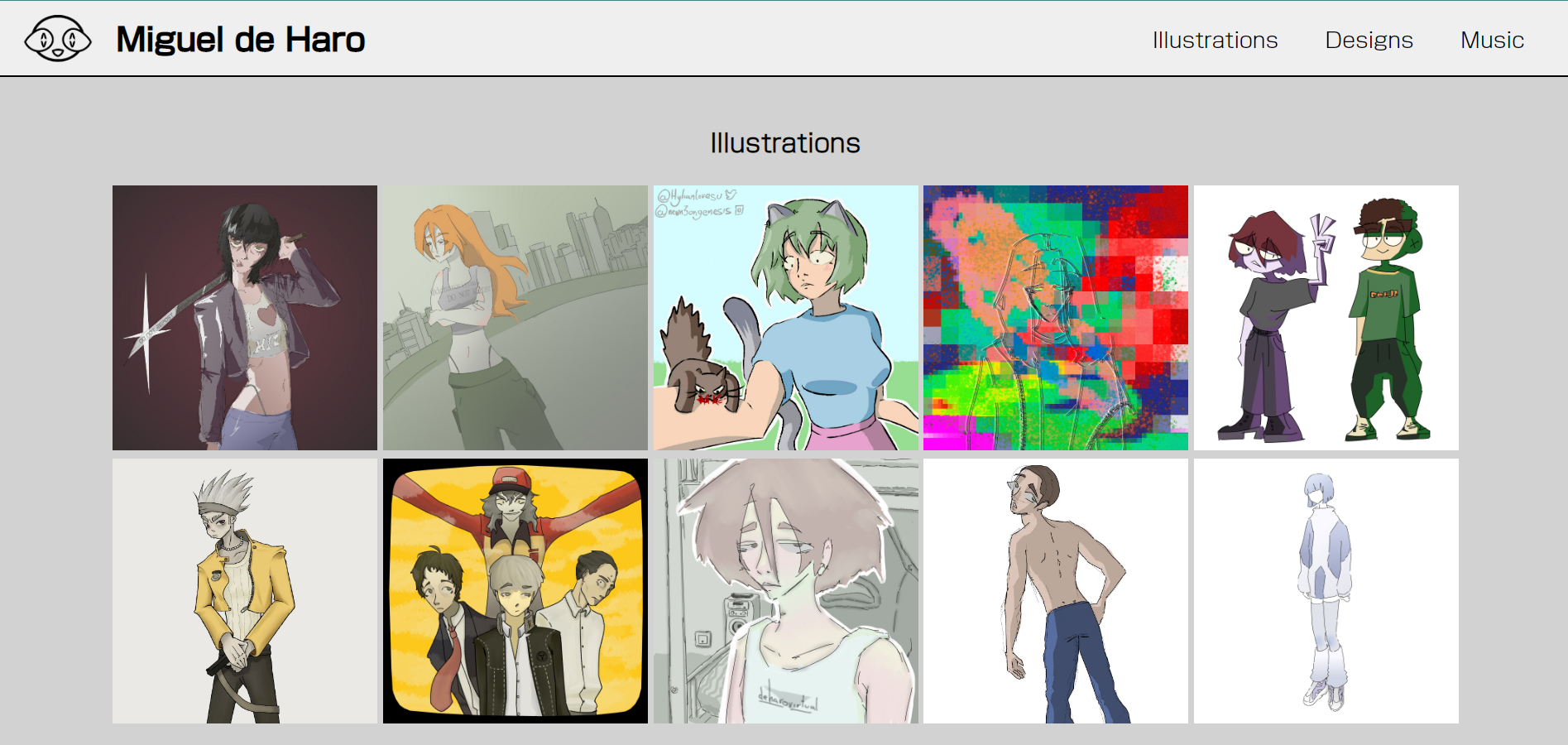Click the Illustrations page heading
The height and width of the screenshot is (745, 1568).
(784, 143)
